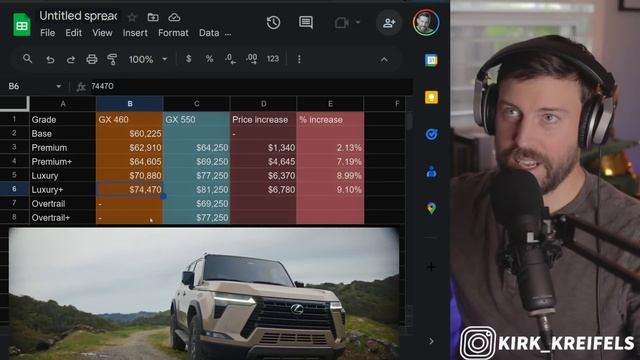This screenshot has height=360, width=640.
Task: Select the Price increase header cell
Action: 264,120
